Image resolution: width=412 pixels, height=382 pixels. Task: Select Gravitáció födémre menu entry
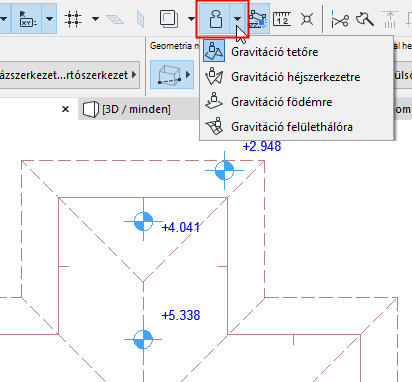[x=297, y=102]
